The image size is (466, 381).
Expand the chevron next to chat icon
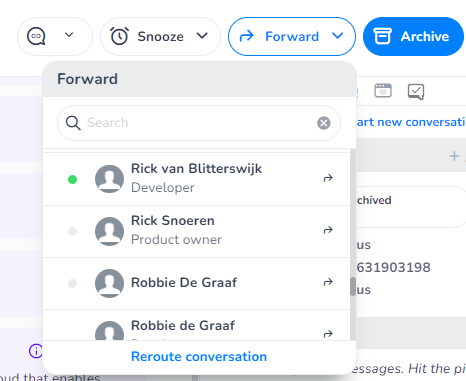click(x=69, y=35)
